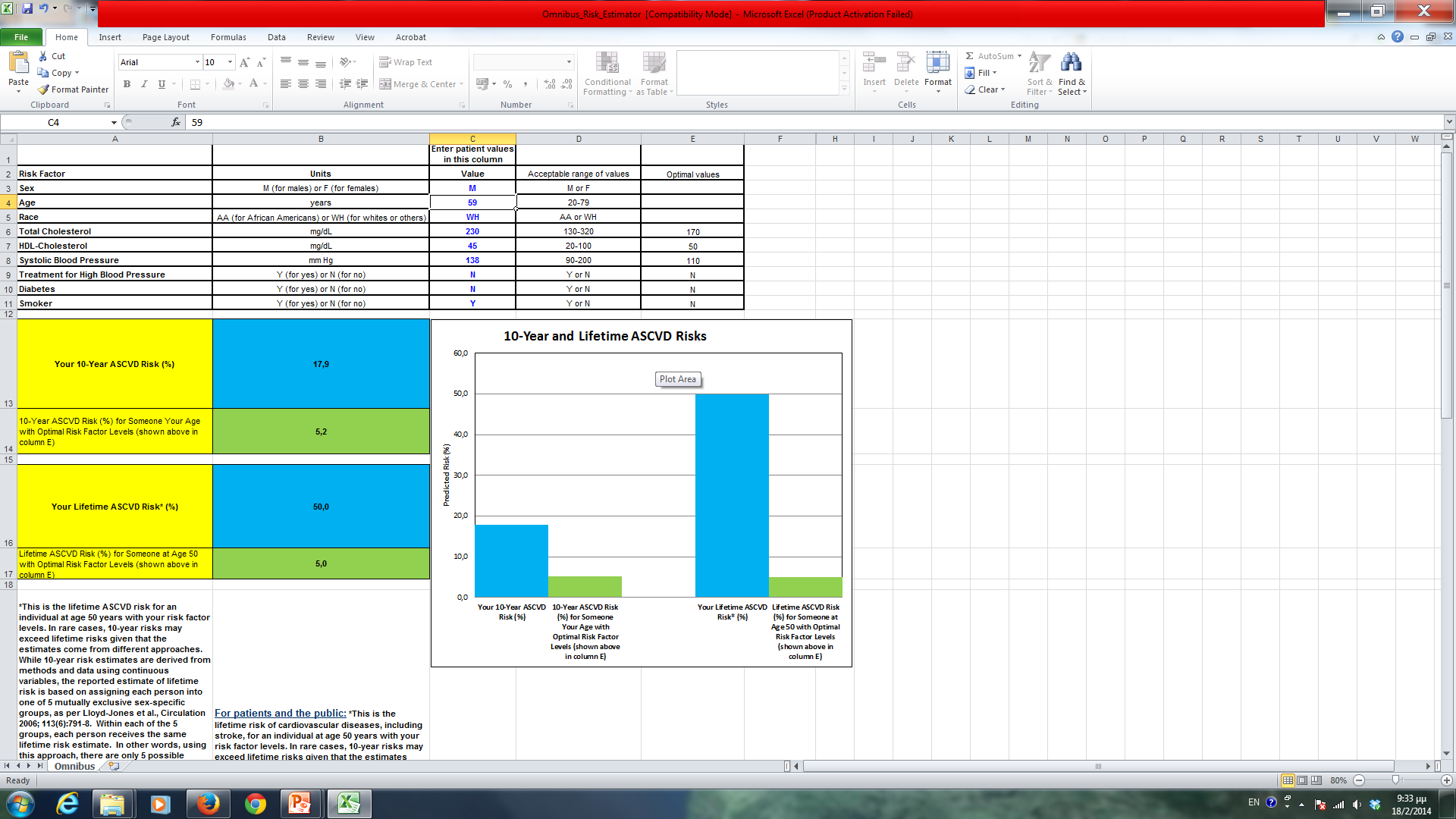The image size is (1456, 819).
Task: Open Google Chrome from the taskbar
Action: [x=256, y=804]
